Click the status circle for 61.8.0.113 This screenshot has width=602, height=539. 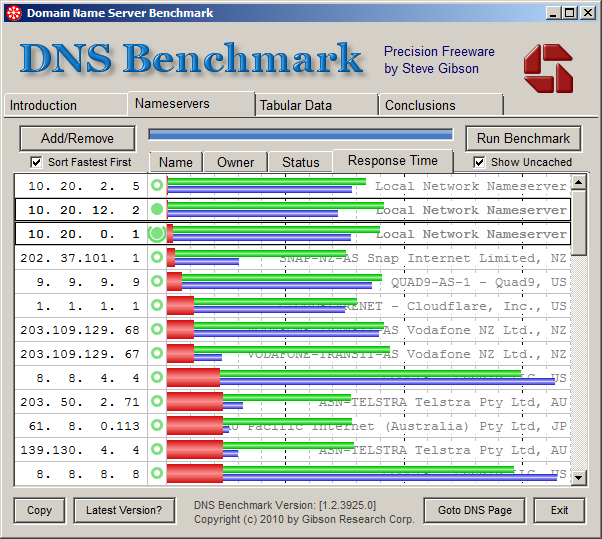[157, 425]
